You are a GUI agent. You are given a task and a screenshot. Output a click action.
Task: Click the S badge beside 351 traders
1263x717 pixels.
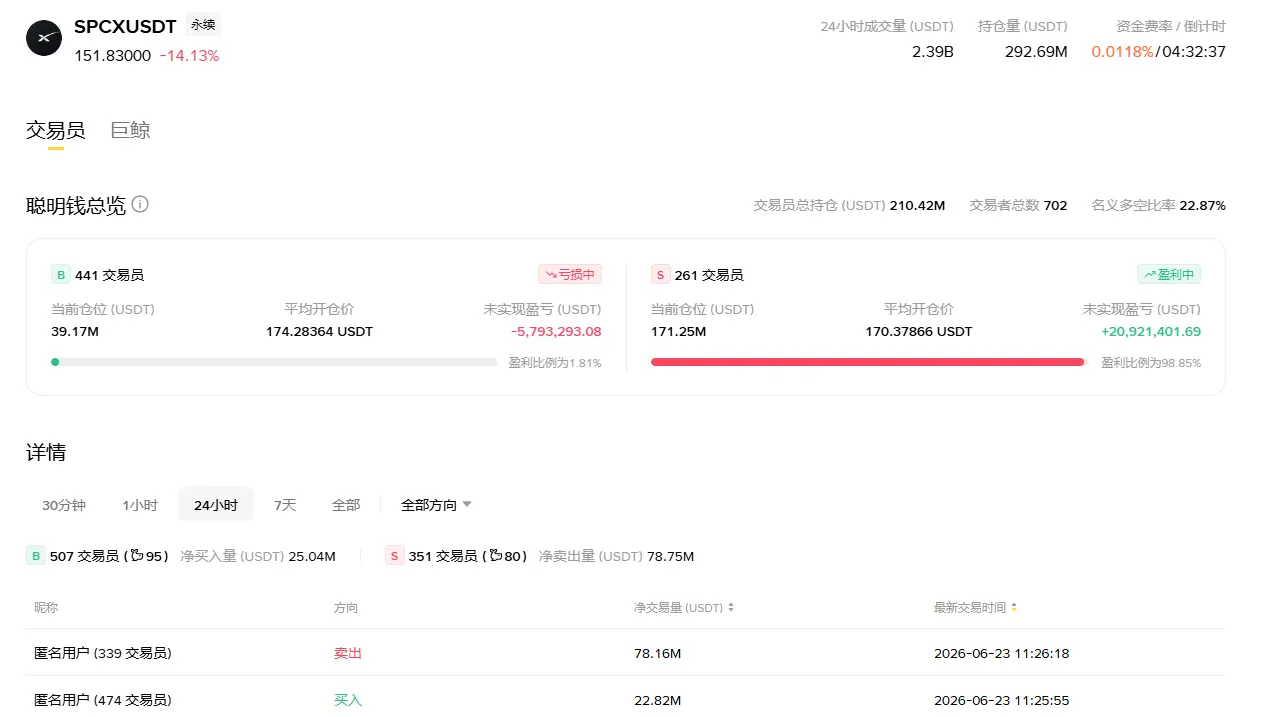(394, 556)
